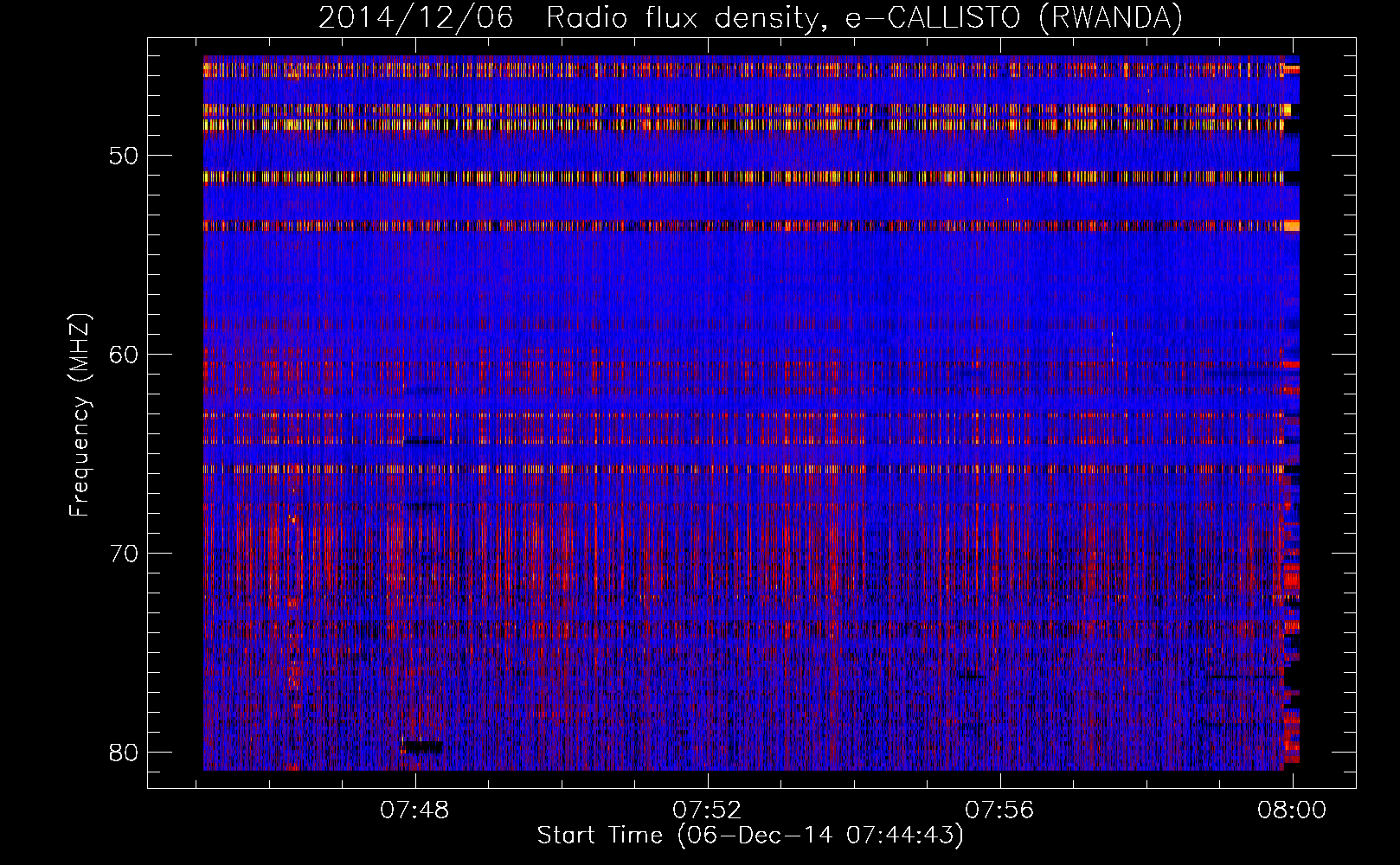Click the 50 frequency tick label
Screen dimensions: 1400x865
[124, 156]
